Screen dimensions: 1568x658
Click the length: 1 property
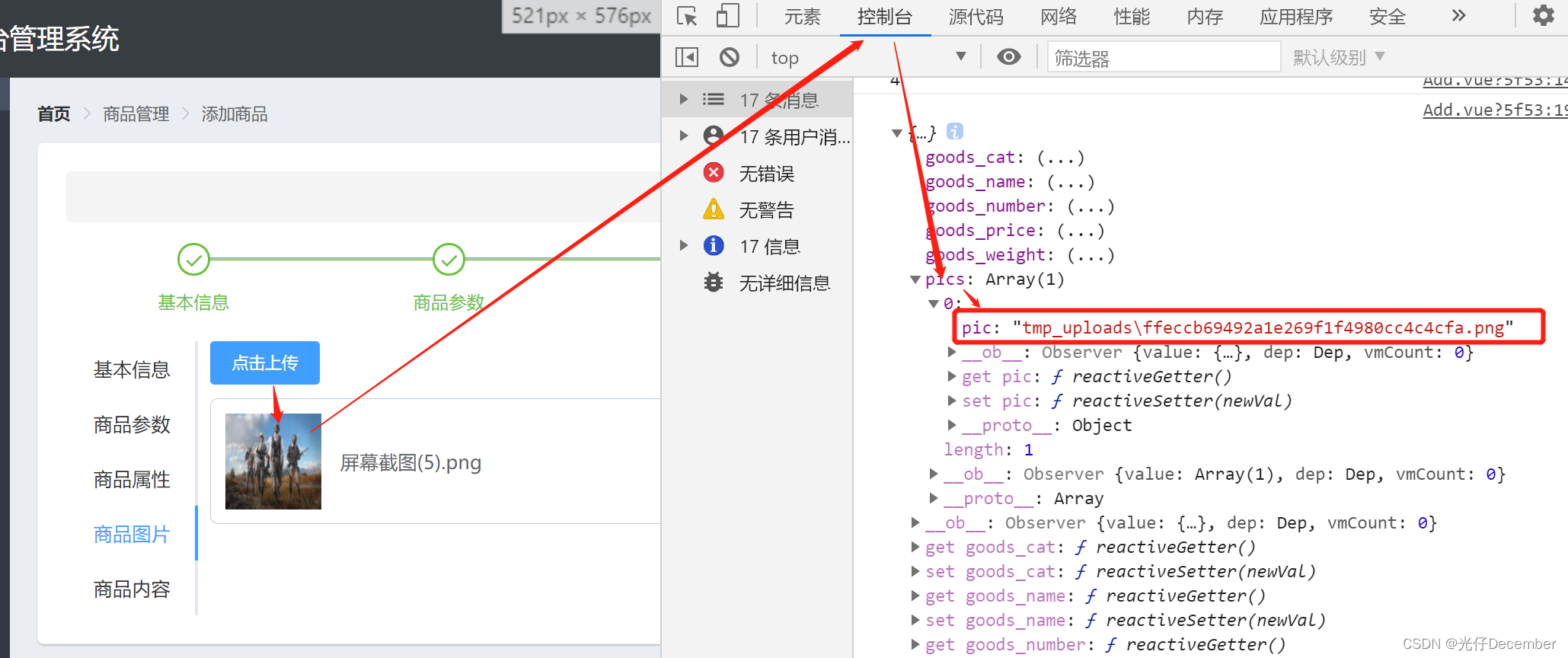pos(988,449)
